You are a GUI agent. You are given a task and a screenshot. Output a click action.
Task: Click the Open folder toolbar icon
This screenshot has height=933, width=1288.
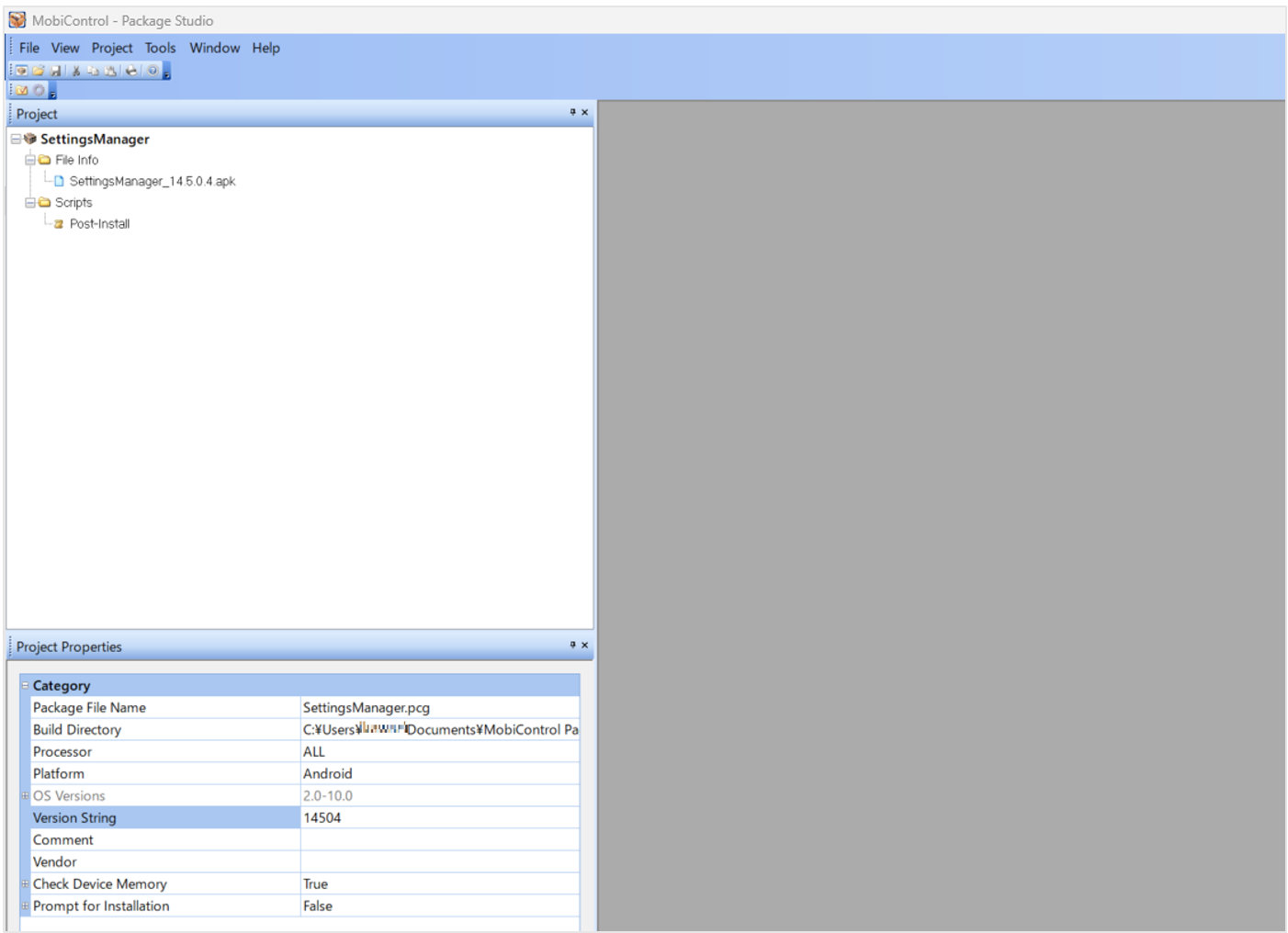tap(39, 71)
